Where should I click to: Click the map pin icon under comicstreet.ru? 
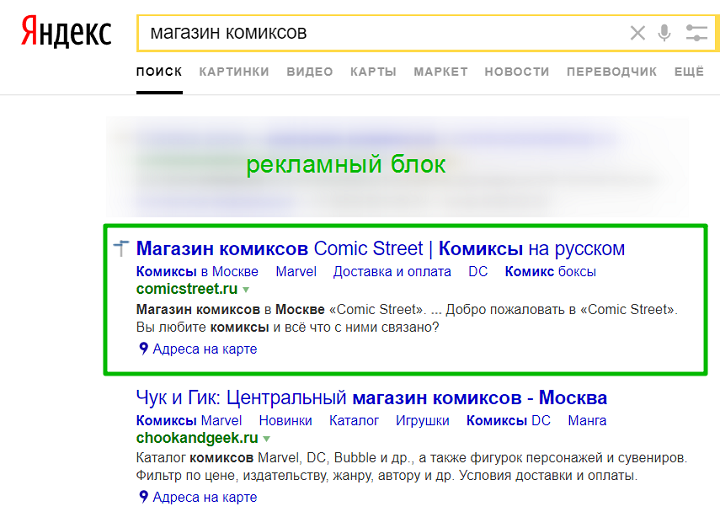143,349
